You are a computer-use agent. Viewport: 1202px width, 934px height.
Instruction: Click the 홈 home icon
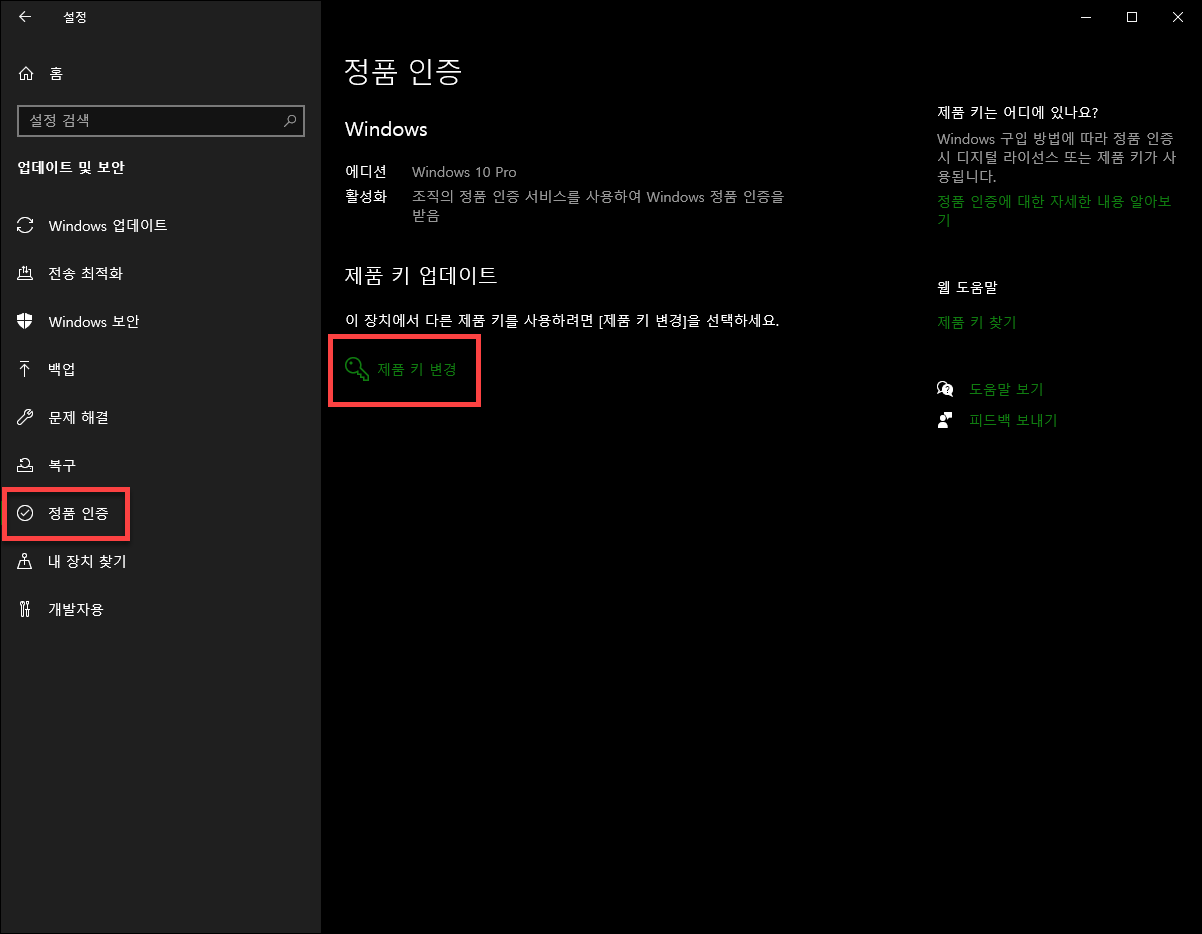click(25, 72)
